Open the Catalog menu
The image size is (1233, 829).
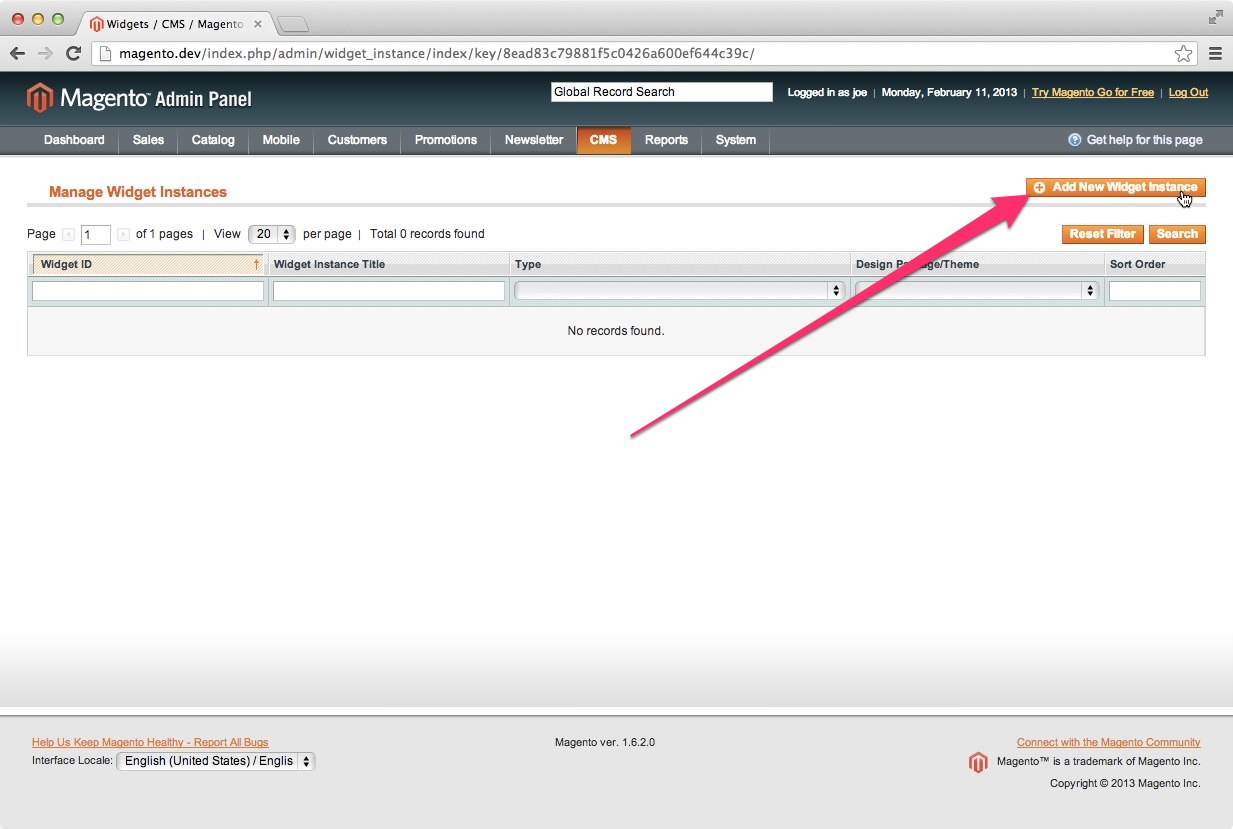click(x=213, y=140)
